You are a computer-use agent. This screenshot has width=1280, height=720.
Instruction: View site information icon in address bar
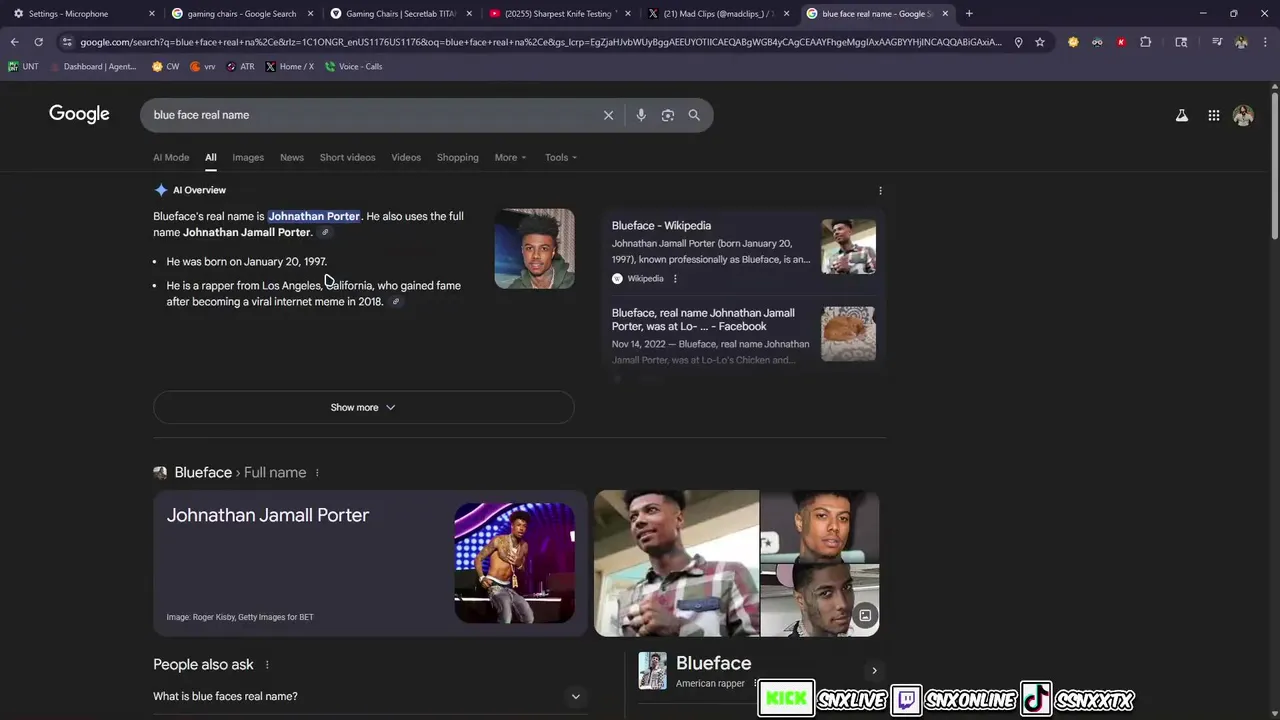click(x=66, y=42)
